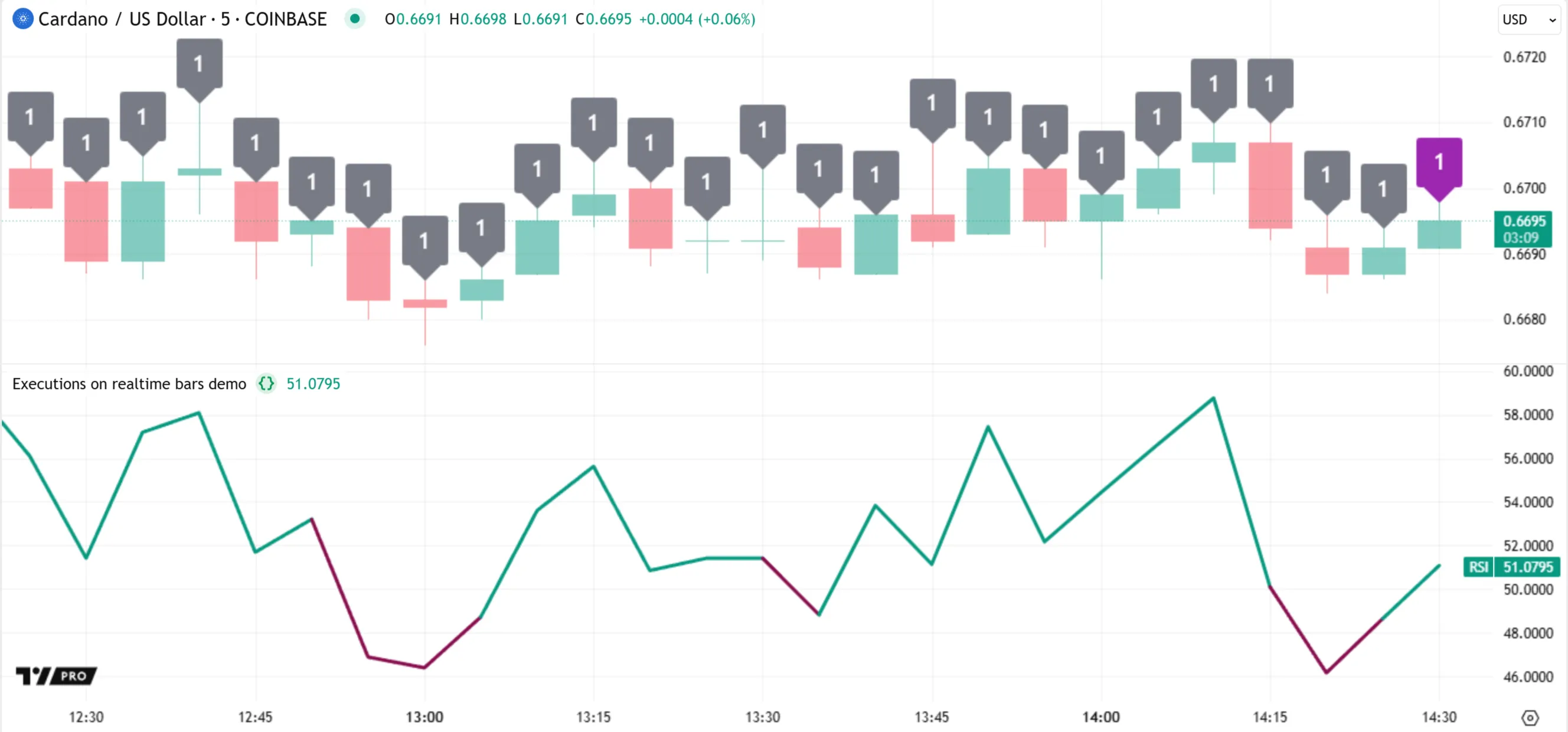The height and width of the screenshot is (732, 1568).
Task: Click the 0.6720 price scale label
Action: click(1524, 57)
